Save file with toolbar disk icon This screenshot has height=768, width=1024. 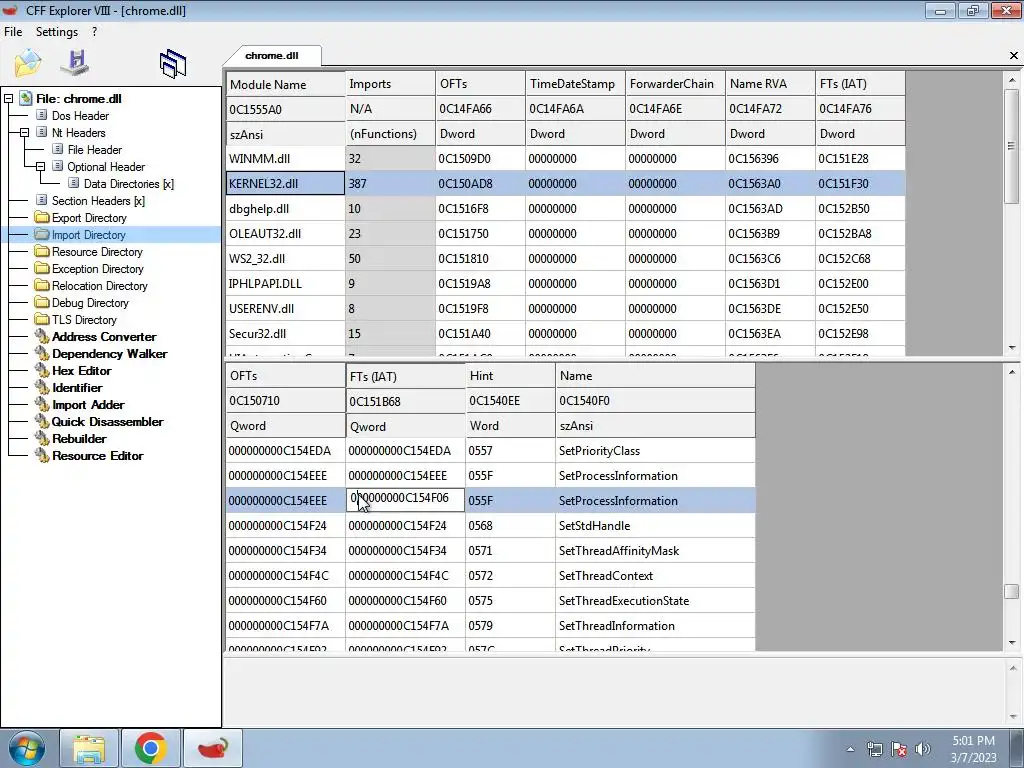tap(75, 62)
